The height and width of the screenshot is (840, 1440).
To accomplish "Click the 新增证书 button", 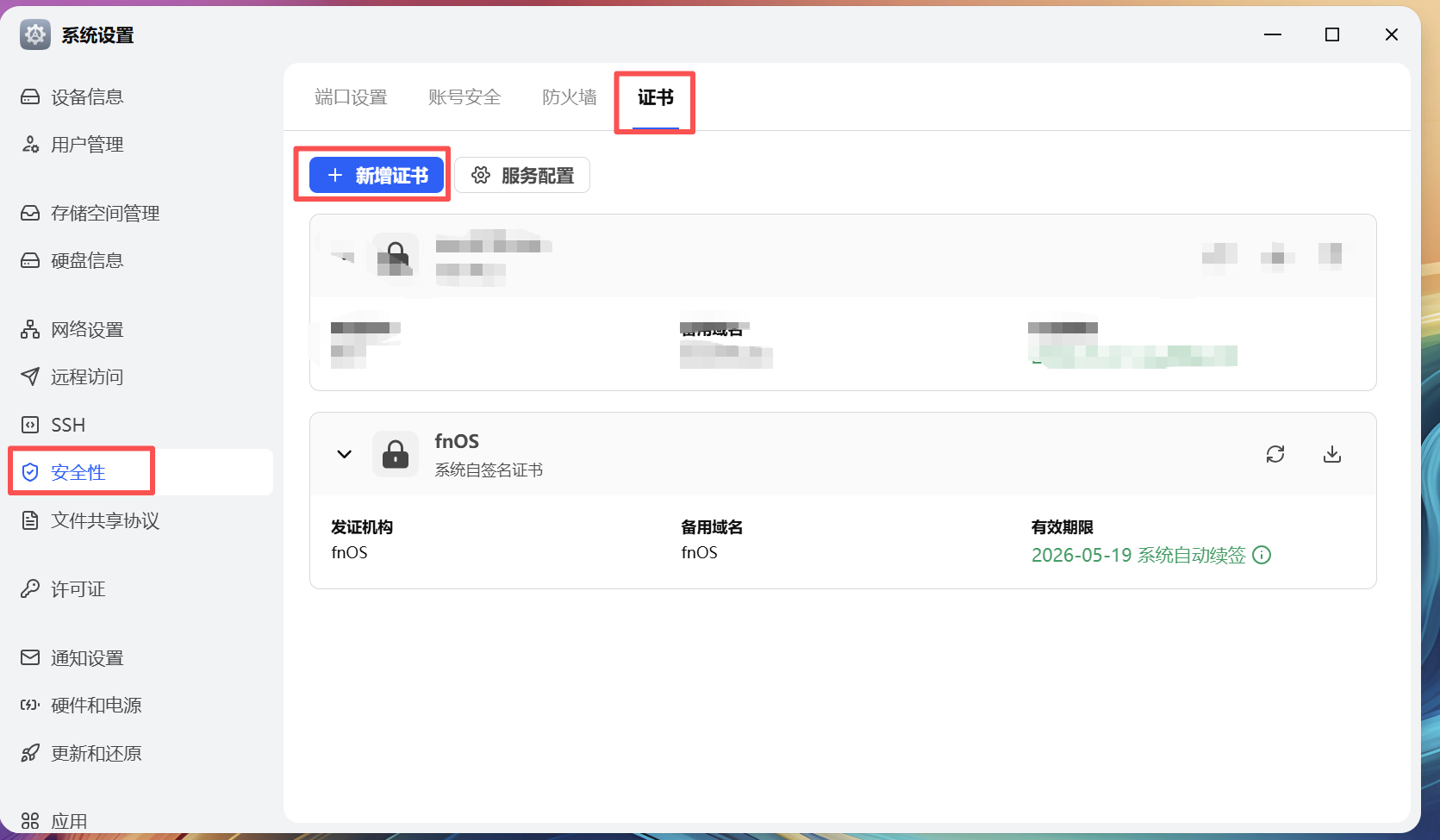I will [x=377, y=176].
